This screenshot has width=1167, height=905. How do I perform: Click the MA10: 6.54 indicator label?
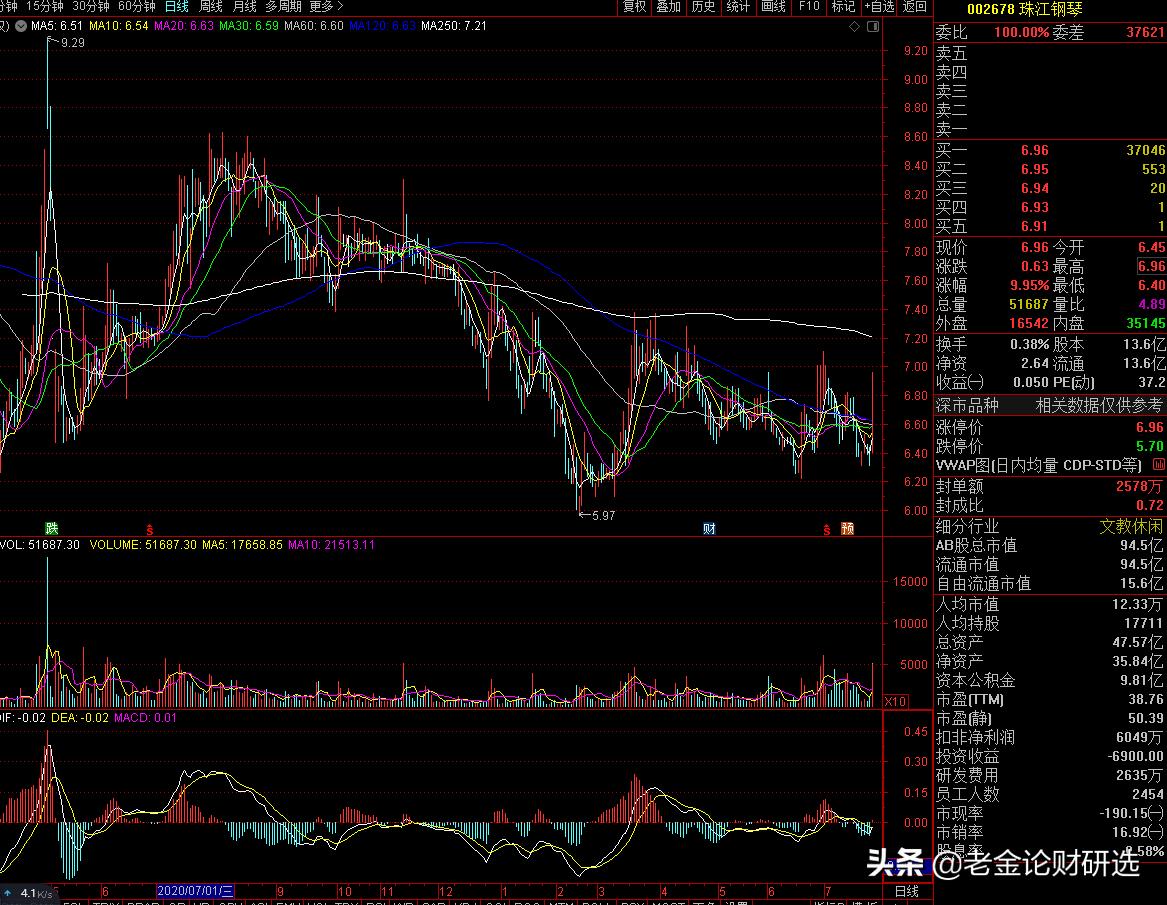coord(118,26)
